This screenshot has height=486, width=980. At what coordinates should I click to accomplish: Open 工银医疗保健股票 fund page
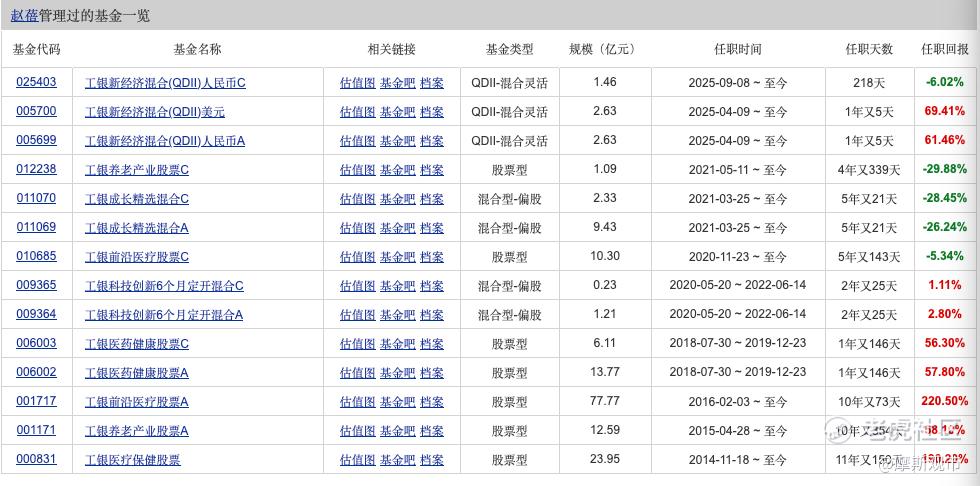coord(132,460)
